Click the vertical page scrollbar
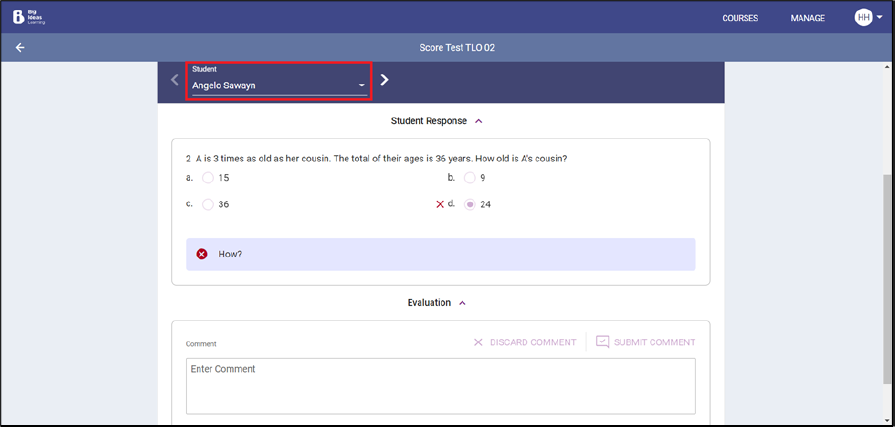895x427 pixels. coord(888,280)
